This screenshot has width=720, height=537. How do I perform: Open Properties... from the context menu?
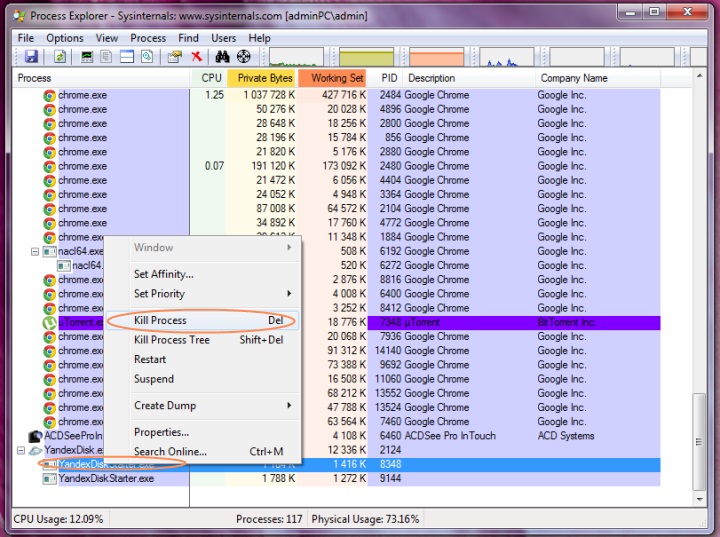coord(203,432)
